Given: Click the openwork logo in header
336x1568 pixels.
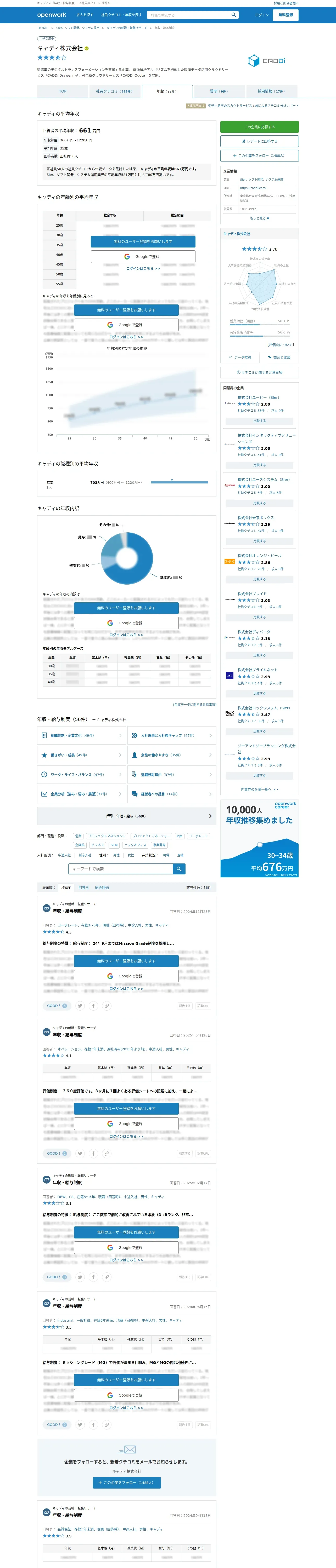Looking at the screenshot, I should 51,15.
